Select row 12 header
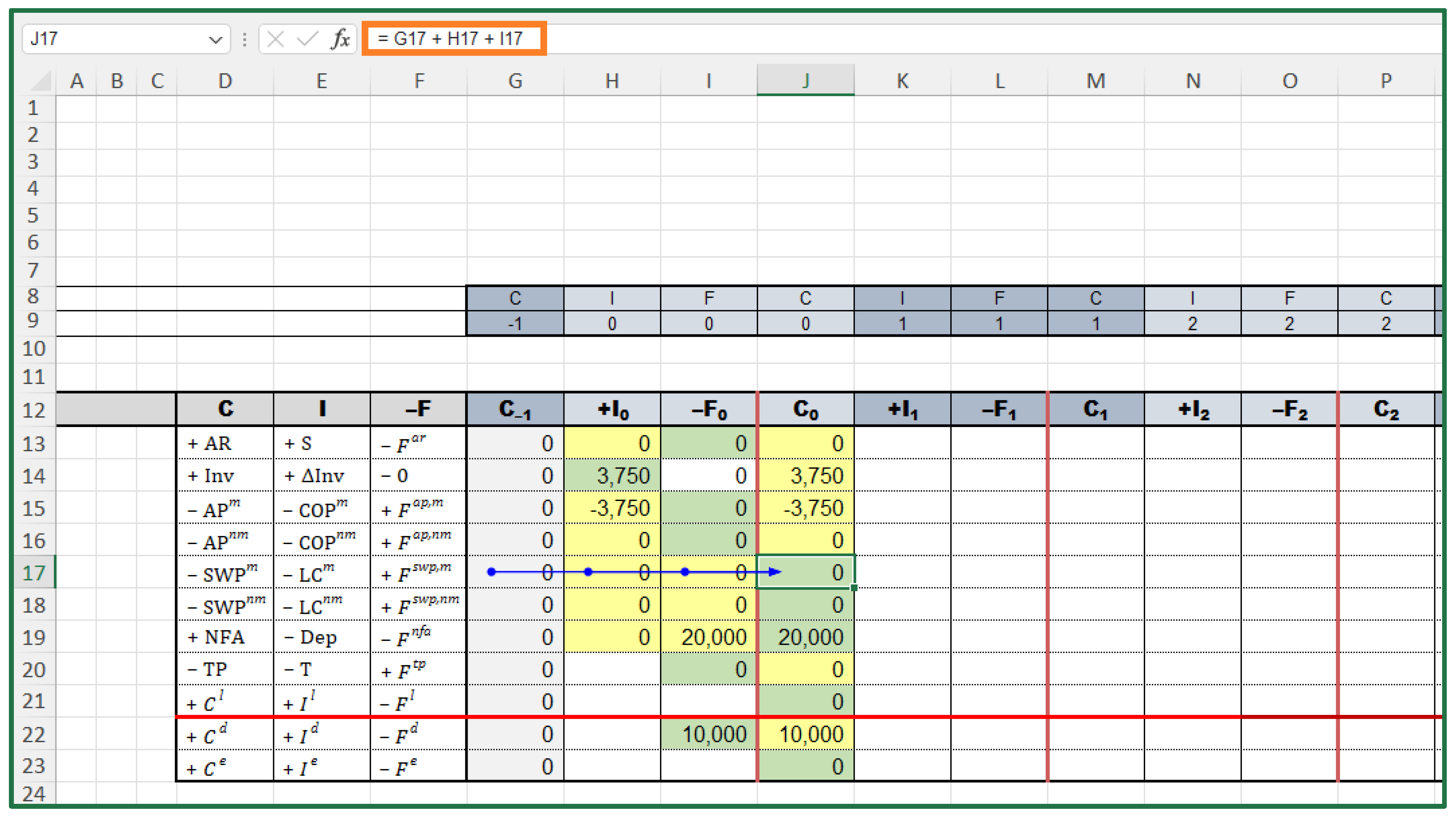Screen dimensions: 1456x817 33,409
